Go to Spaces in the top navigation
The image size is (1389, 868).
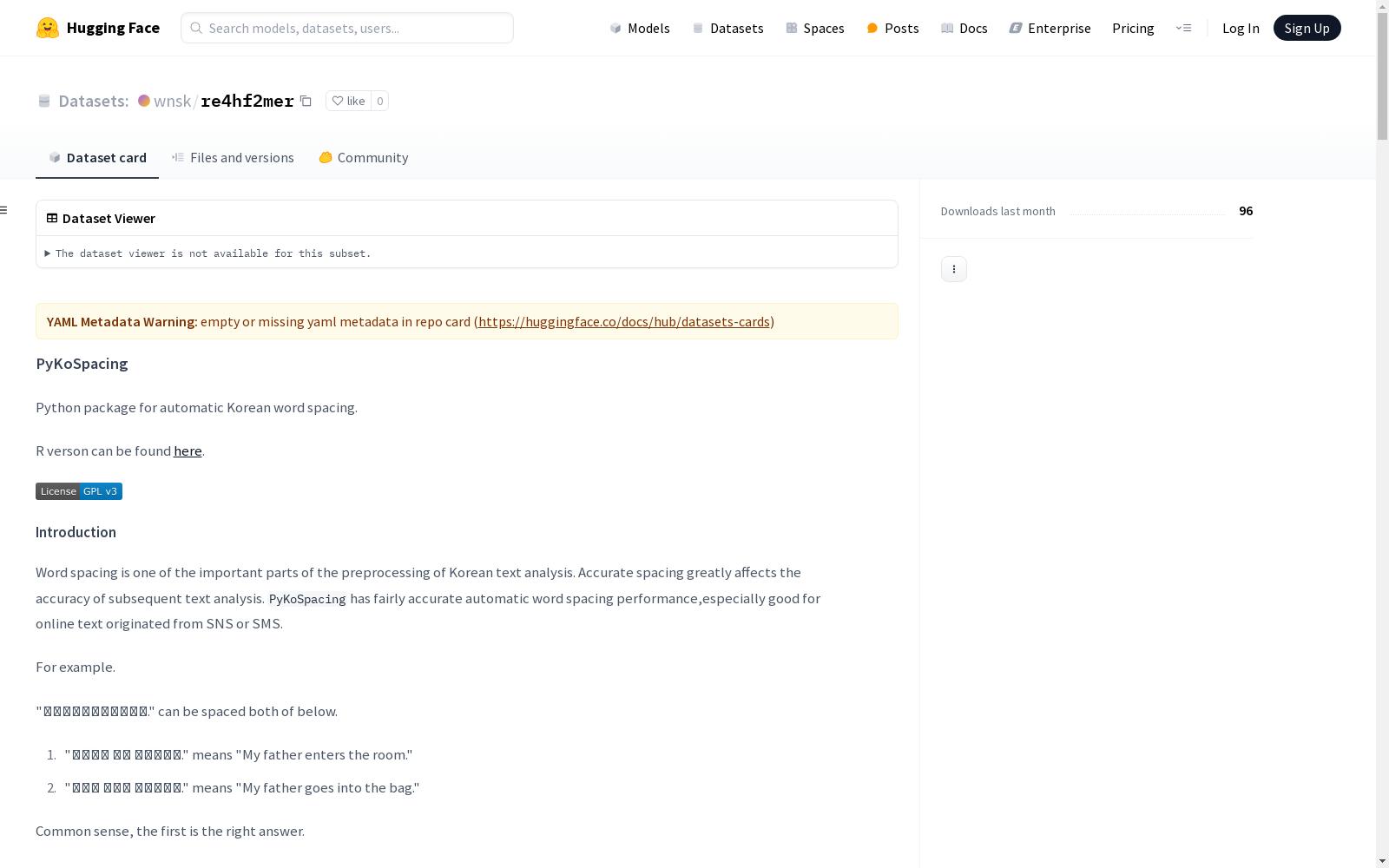pos(815,28)
